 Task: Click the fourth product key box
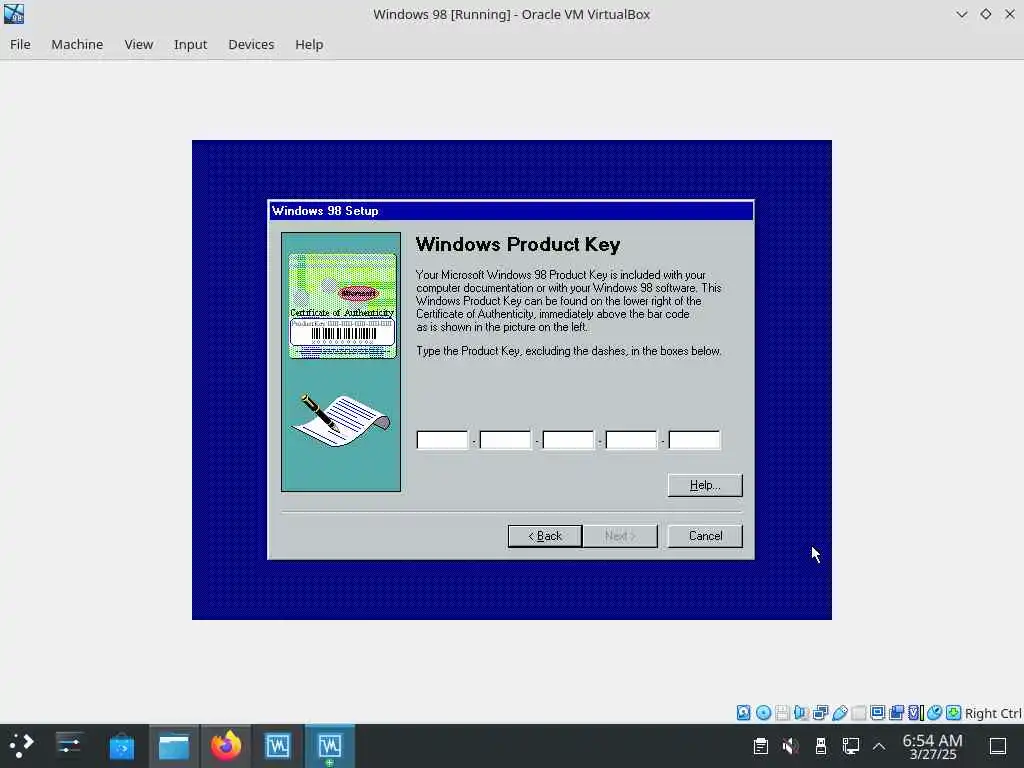631,440
